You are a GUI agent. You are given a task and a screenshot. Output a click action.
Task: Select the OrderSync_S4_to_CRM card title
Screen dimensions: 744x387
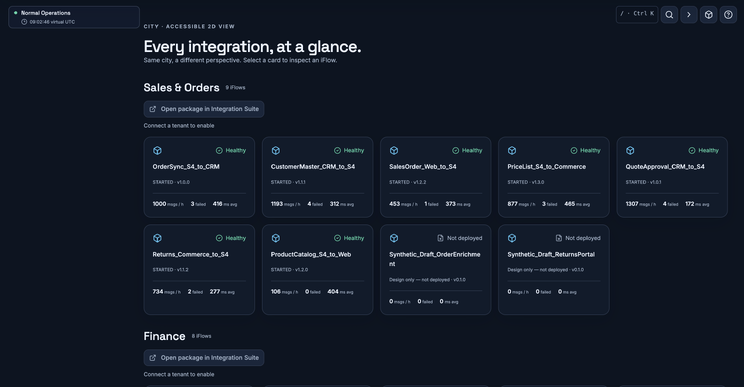tap(186, 167)
